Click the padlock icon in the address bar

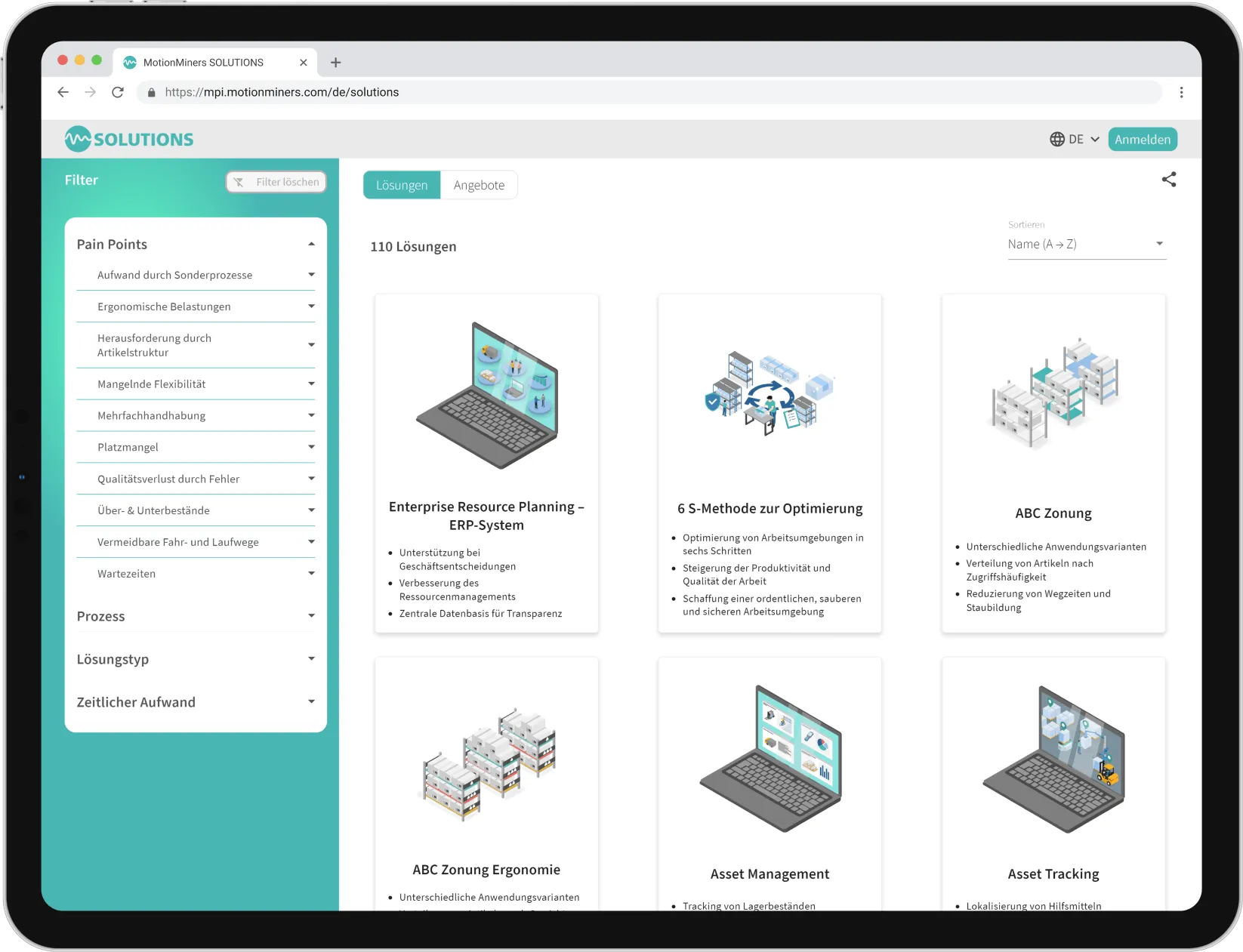coord(151,92)
